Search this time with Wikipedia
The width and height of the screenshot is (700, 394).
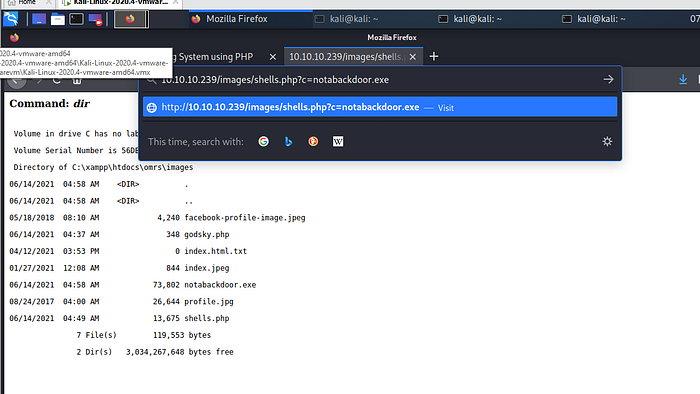pyautogui.click(x=338, y=141)
